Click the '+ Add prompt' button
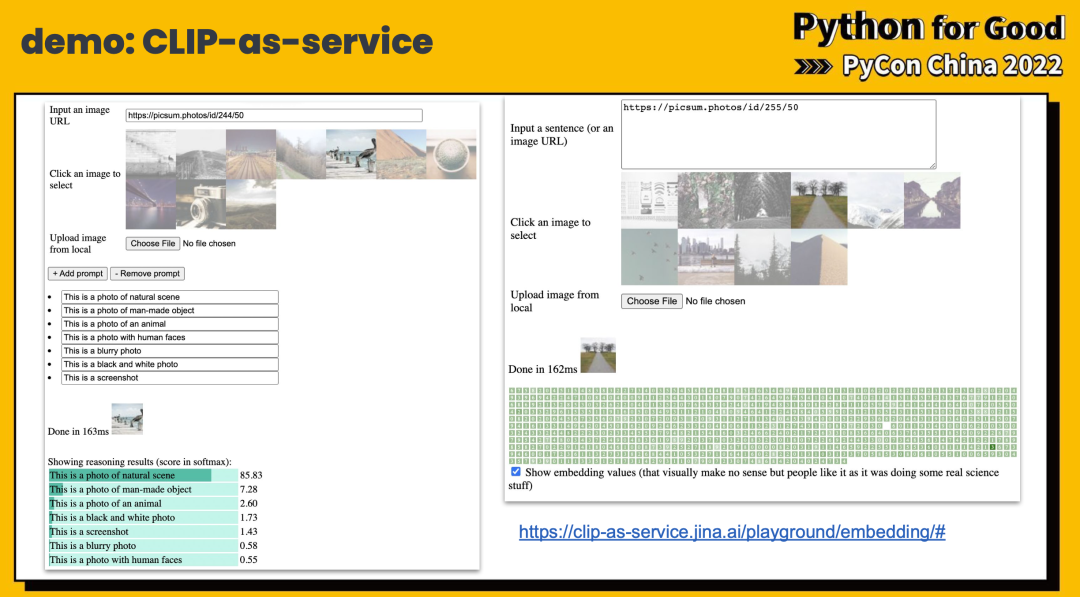 coord(77,273)
